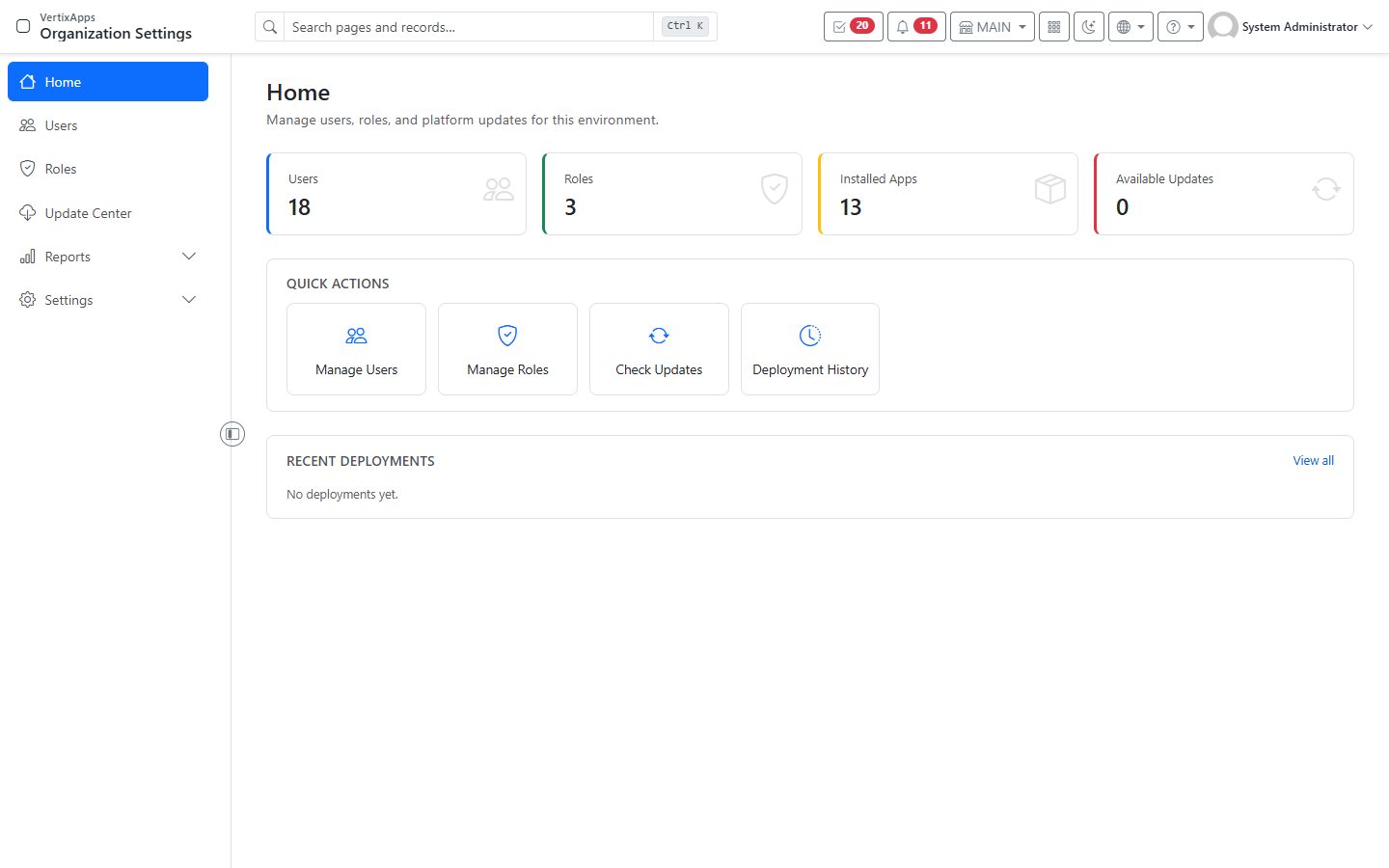
Task: Open the apps grid launcher
Action: [x=1054, y=27]
